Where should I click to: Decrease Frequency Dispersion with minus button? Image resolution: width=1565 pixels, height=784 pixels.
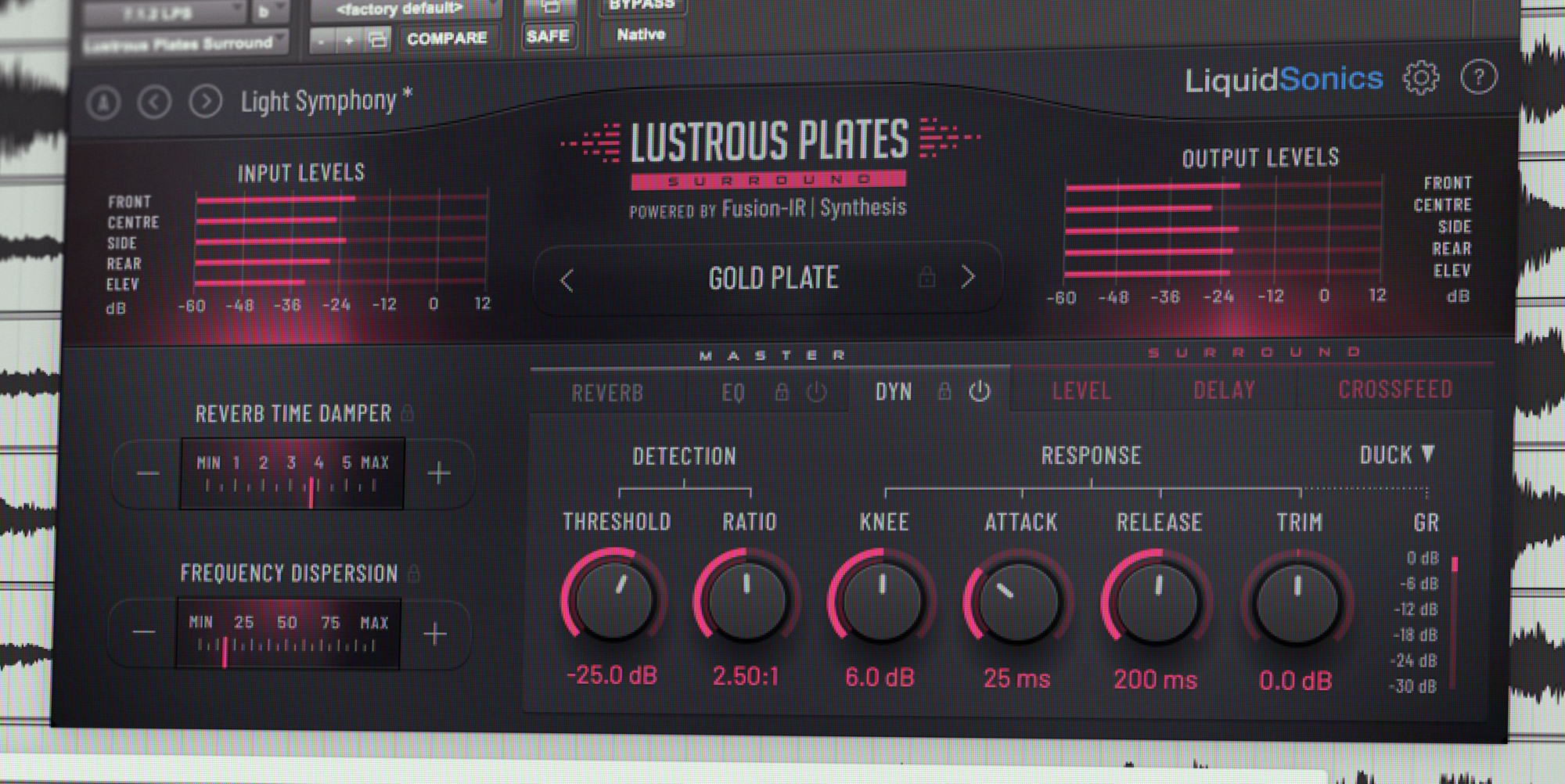144,632
